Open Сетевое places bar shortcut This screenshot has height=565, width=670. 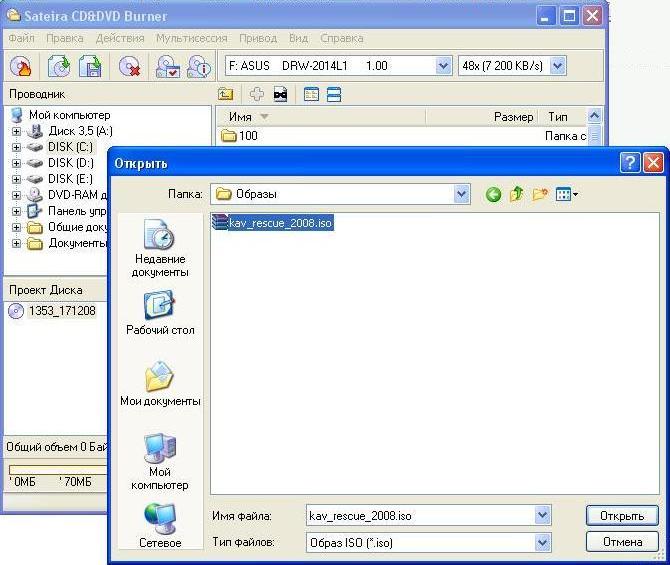coord(160,525)
